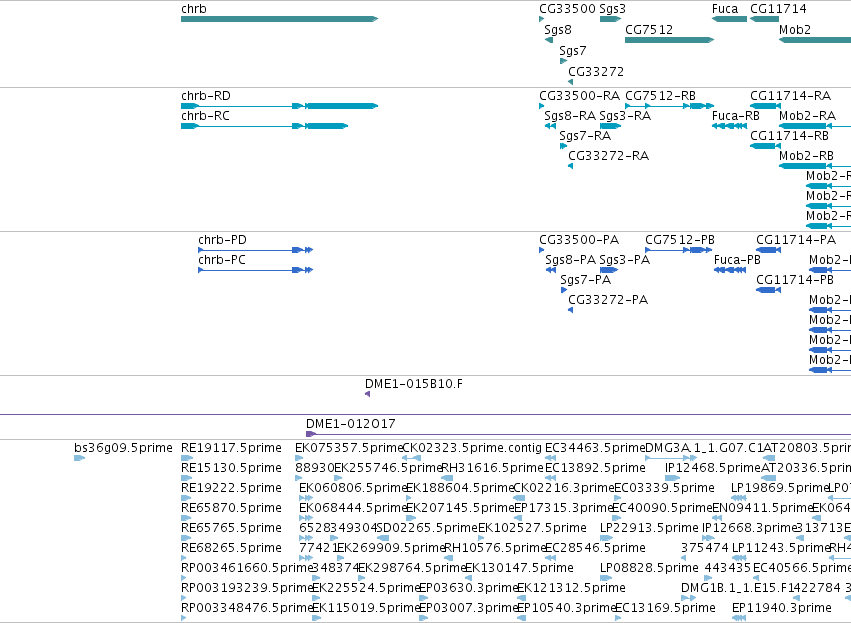851x623 pixels.
Task: Click the LP08828.5prime EST label
Action: (x=649, y=568)
